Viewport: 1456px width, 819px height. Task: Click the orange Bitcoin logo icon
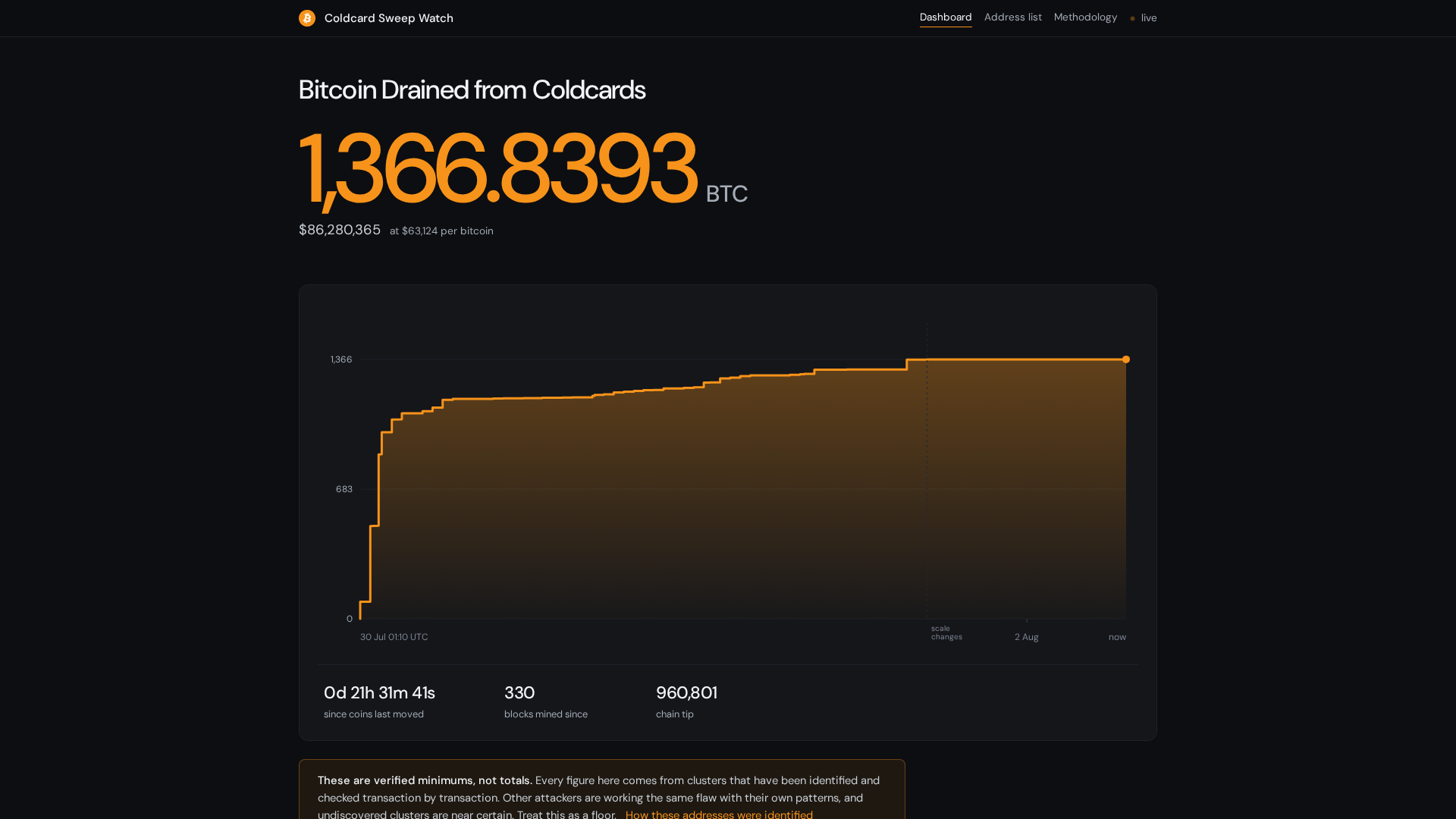point(307,18)
